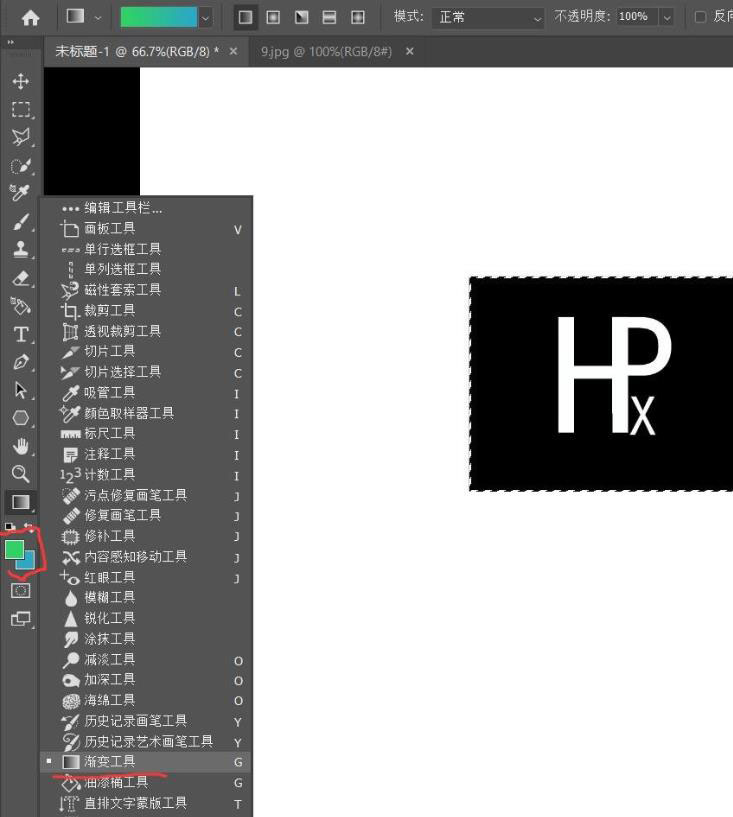
Task: Expand the 不透明度 opacity slider arrow
Action: click(x=666, y=17)
